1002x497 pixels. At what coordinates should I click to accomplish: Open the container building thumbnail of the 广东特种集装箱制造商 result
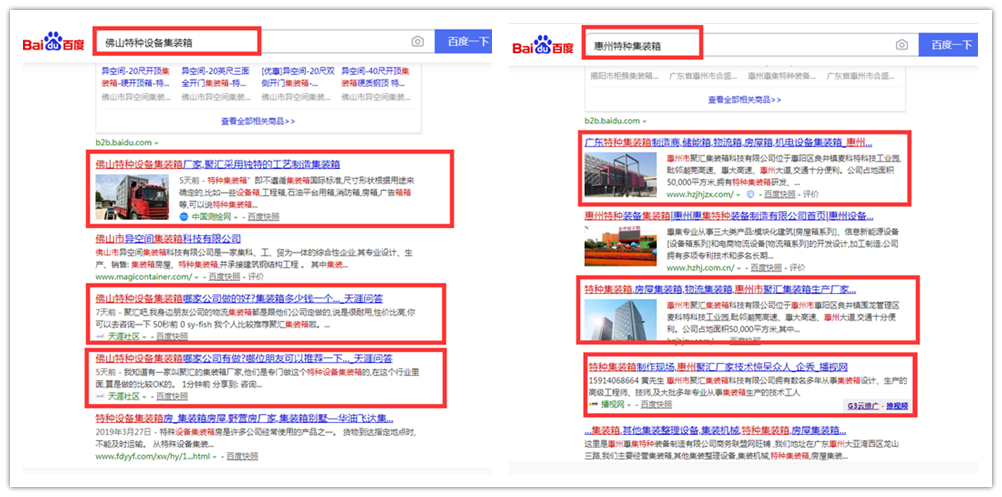(621, 174)
